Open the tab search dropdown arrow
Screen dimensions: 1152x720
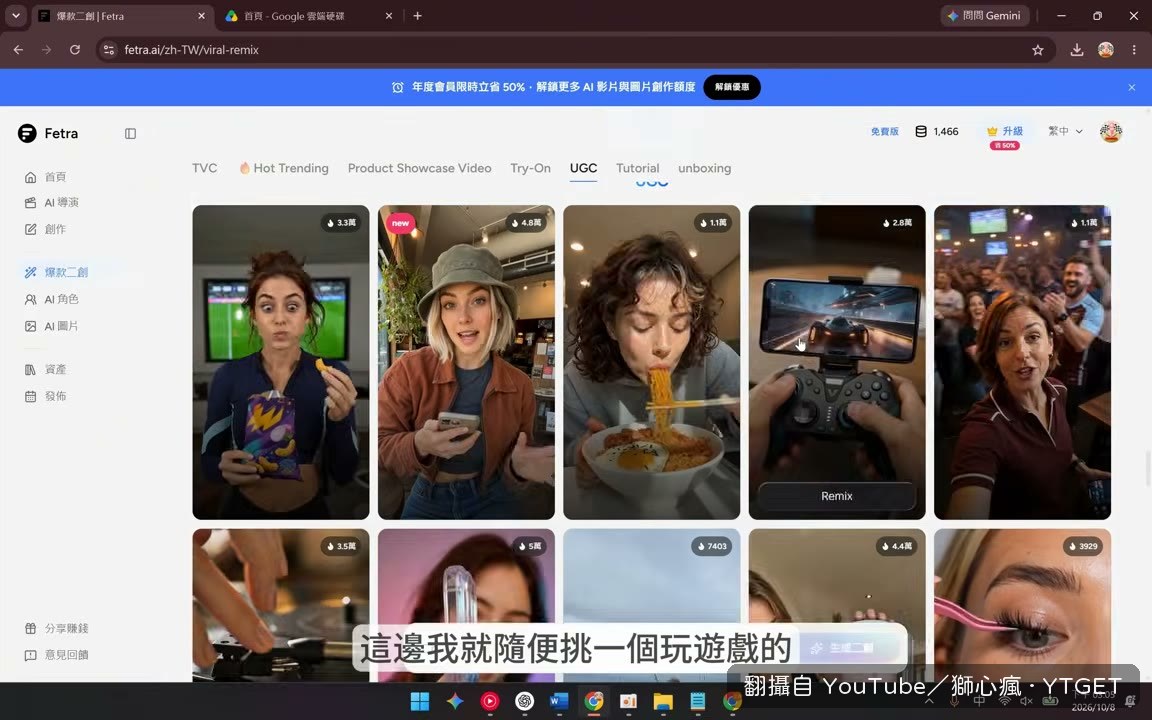tap(15, 15)
